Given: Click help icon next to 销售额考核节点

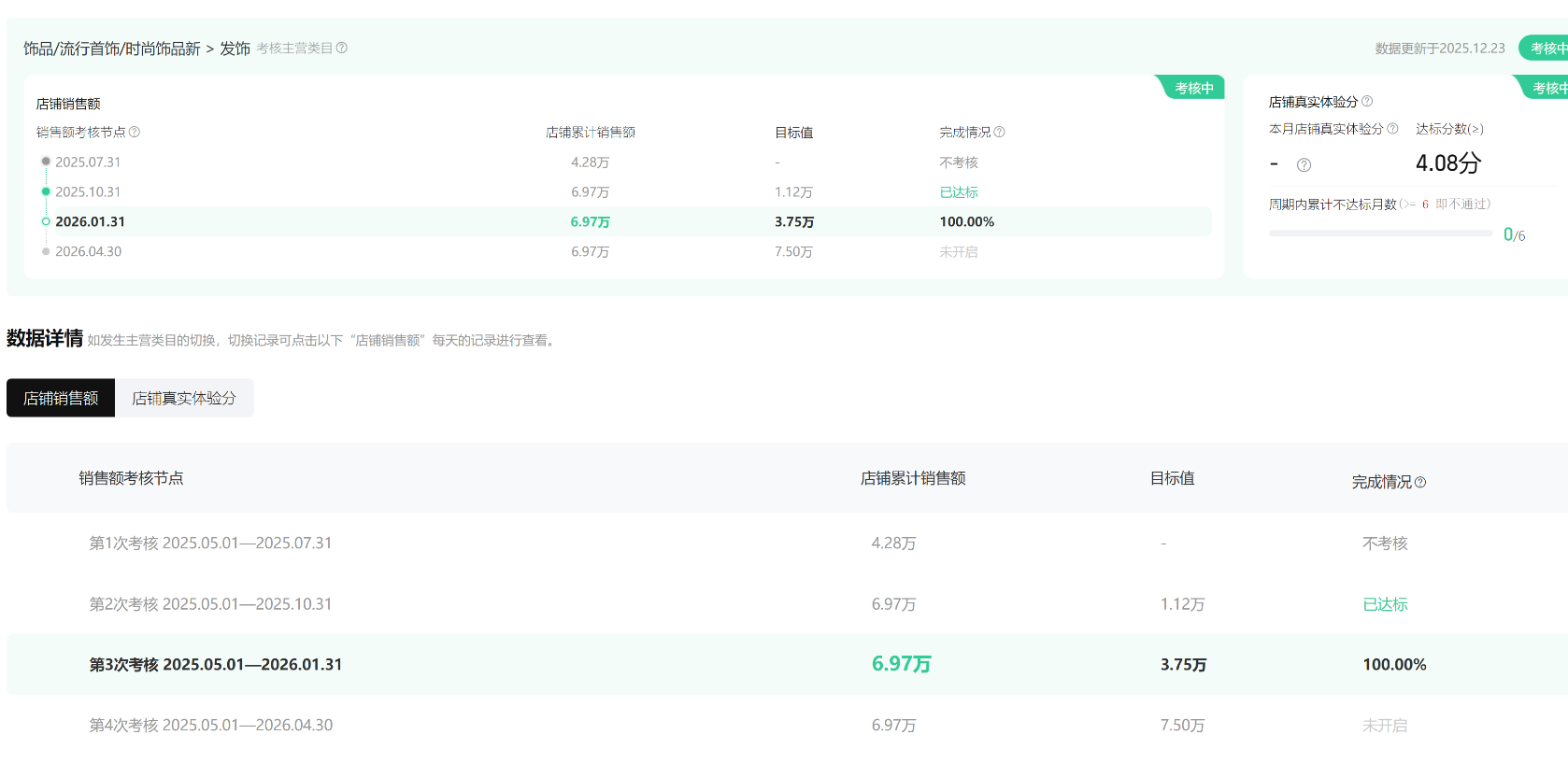Looking at the screenshot, I should (x=135, y=132).
